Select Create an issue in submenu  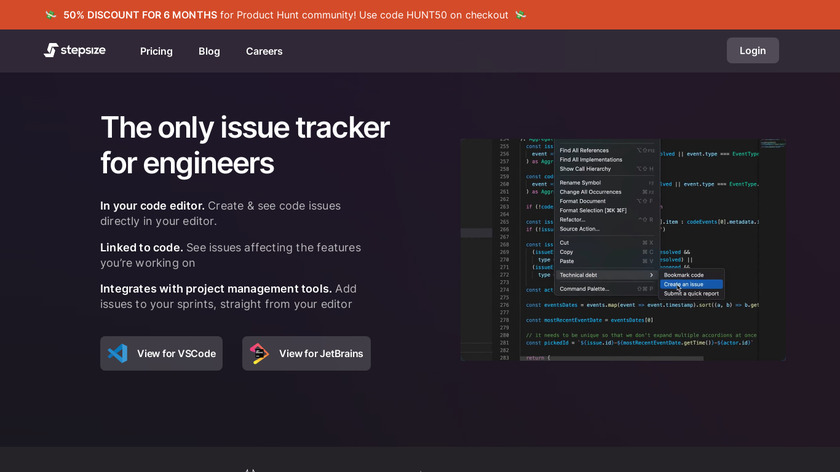coord(691,284)
